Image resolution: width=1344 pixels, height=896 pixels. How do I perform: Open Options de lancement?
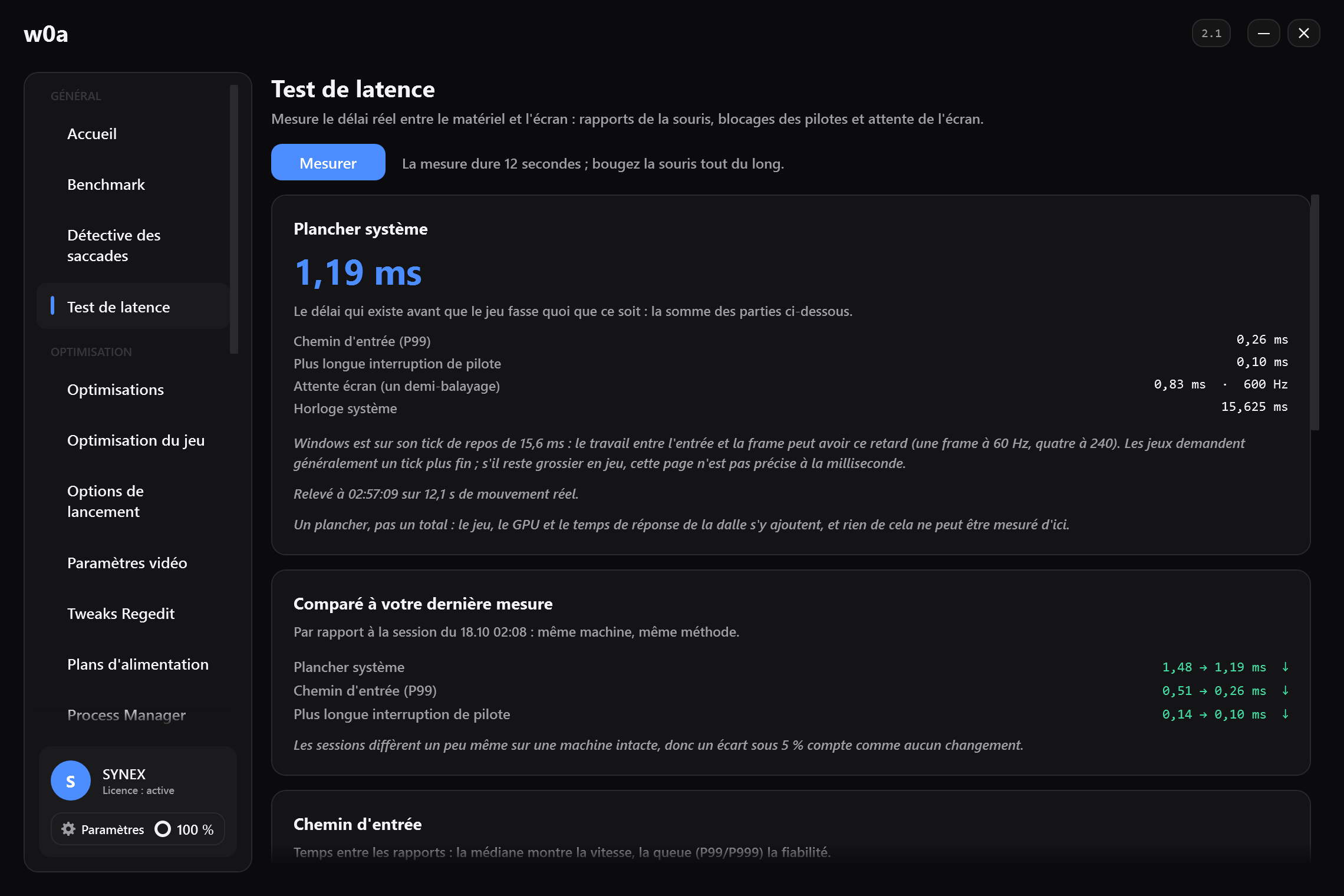(133, 501)
